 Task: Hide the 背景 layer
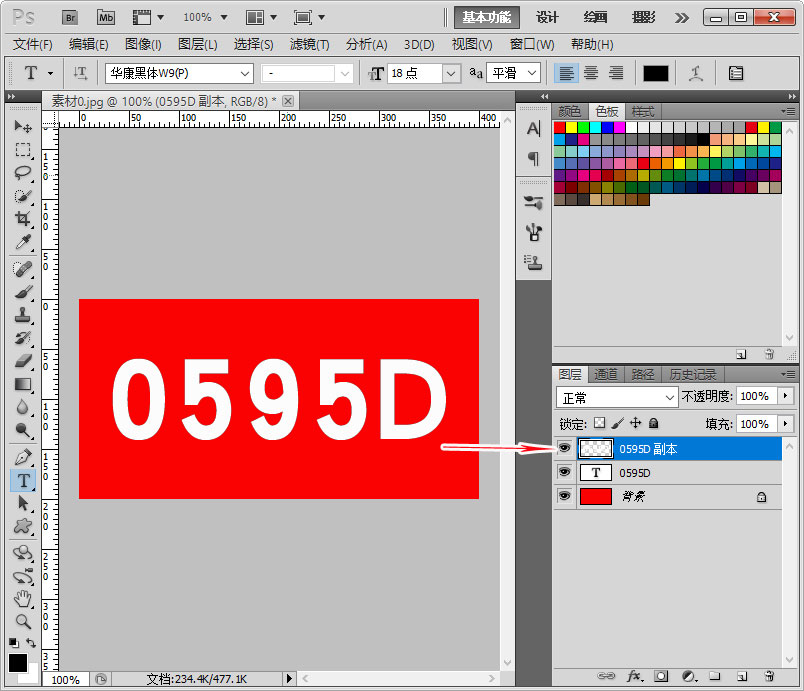pyautogui.click(x=565, y=496)
